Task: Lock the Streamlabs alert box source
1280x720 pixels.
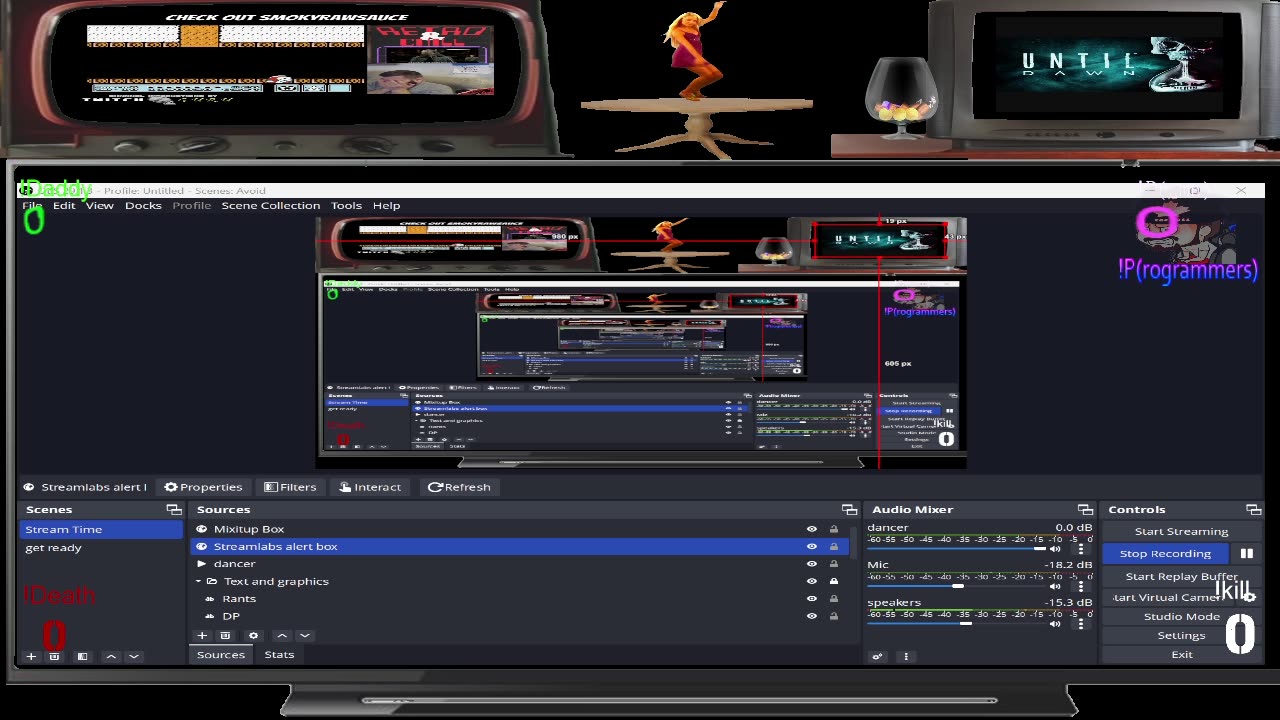Action: pos(834,547)
